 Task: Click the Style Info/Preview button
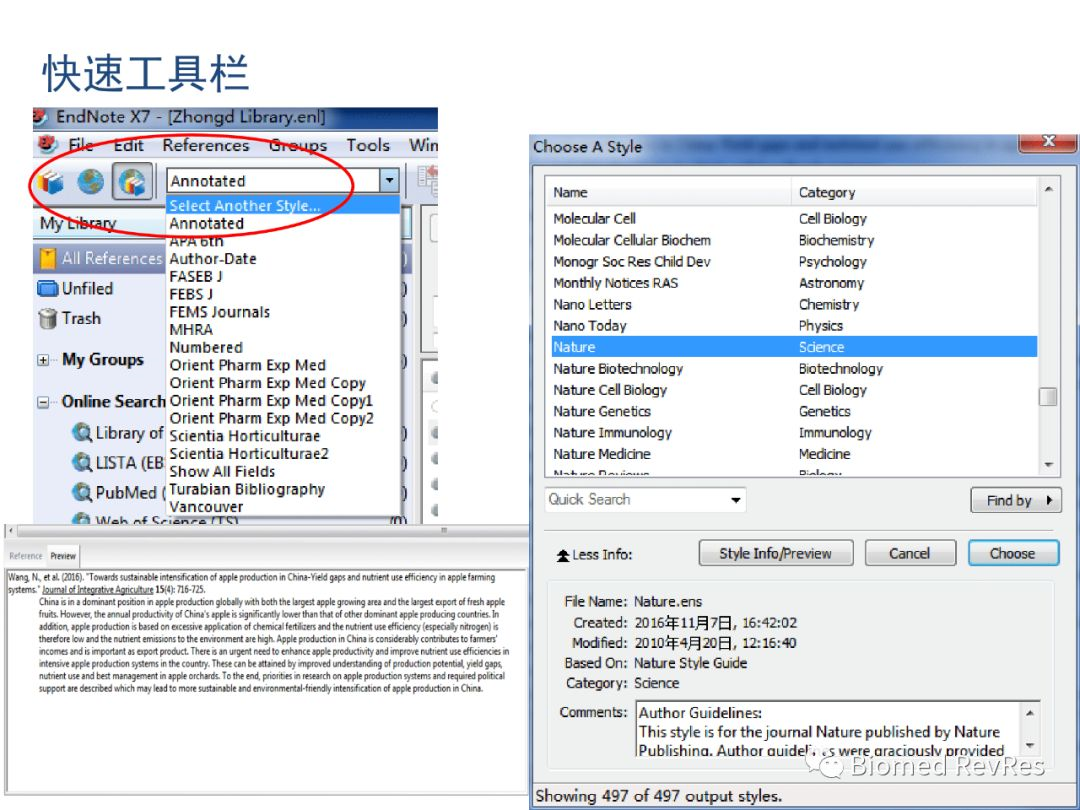[776, 553]
